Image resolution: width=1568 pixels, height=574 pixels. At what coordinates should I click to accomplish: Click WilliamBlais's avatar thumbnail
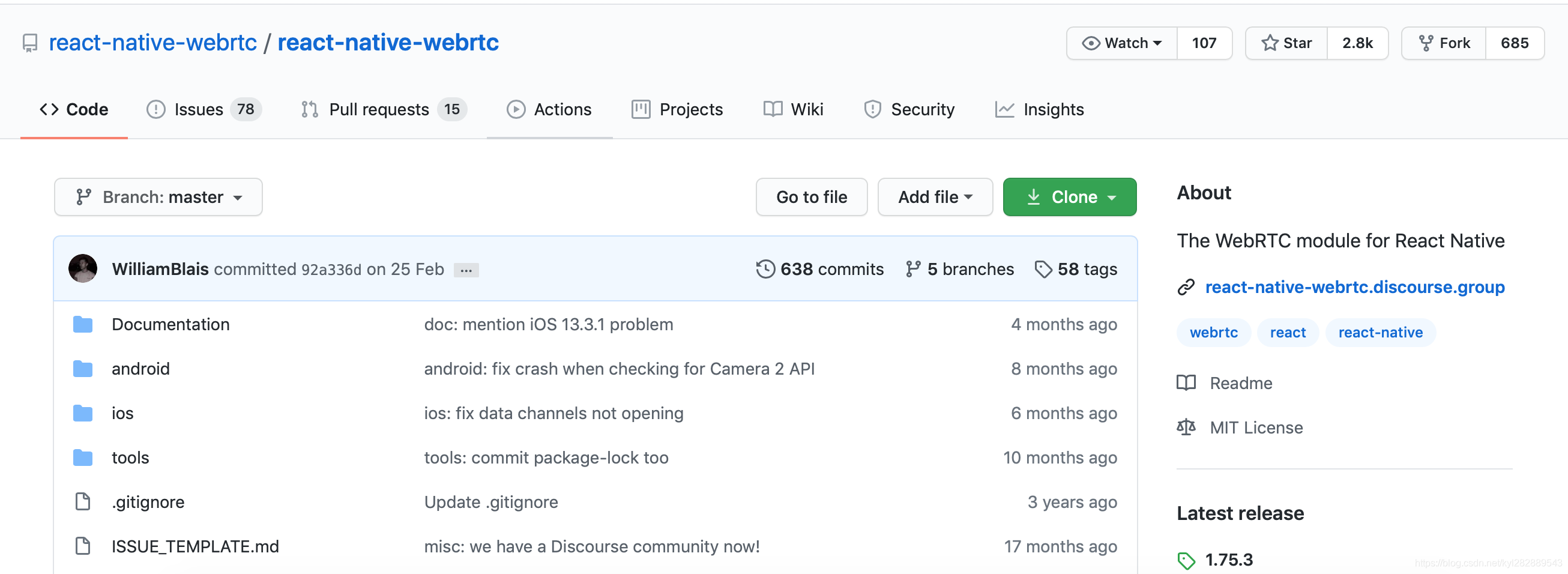pyautogui.click(x=83, y=269)
